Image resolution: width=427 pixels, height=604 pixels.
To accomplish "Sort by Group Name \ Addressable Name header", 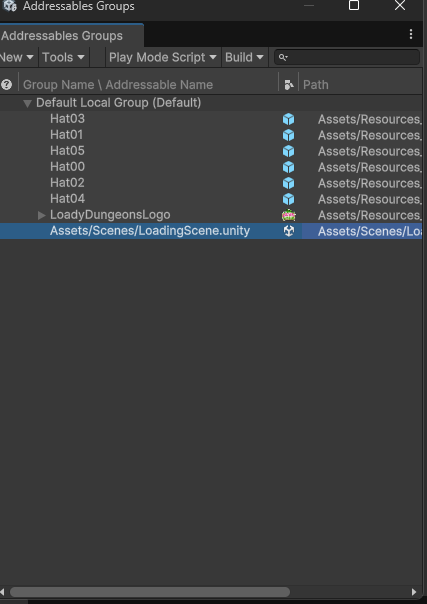I will click(118, 85).
